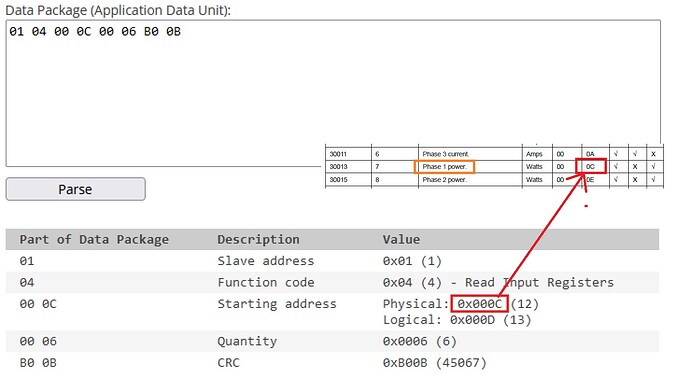
Task: Click the value '0xB00B (45067)'
Action: [434, 363]
